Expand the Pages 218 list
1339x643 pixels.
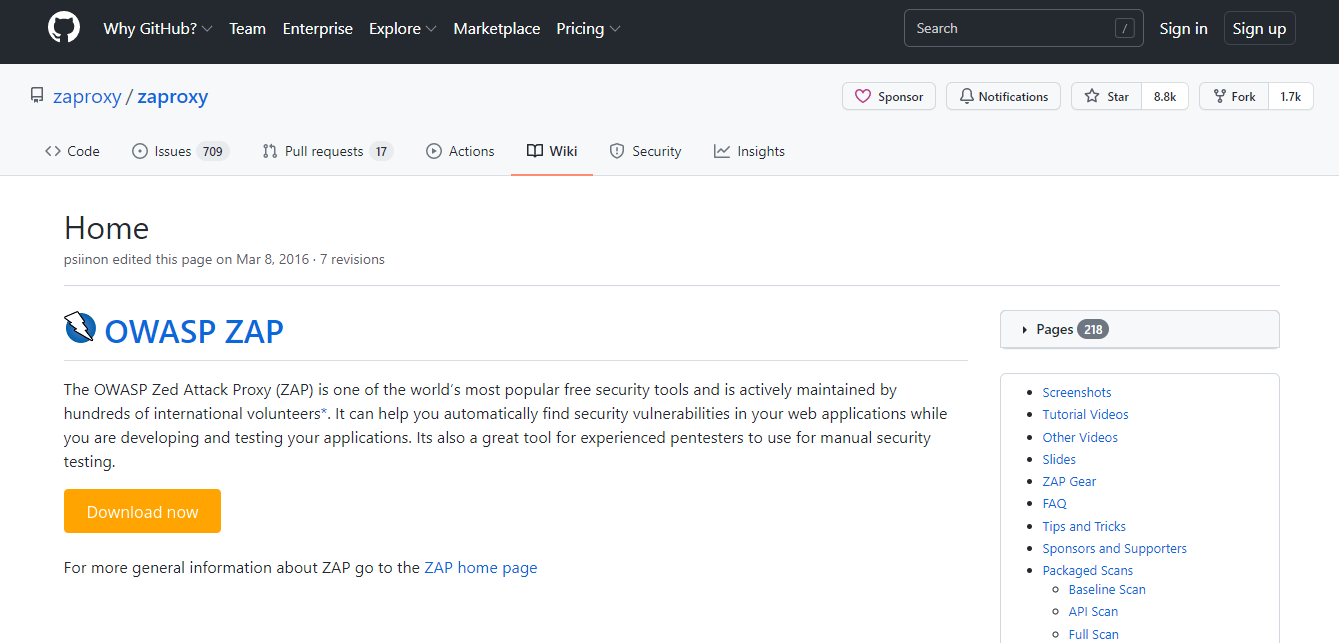(x=1139, y=329)
